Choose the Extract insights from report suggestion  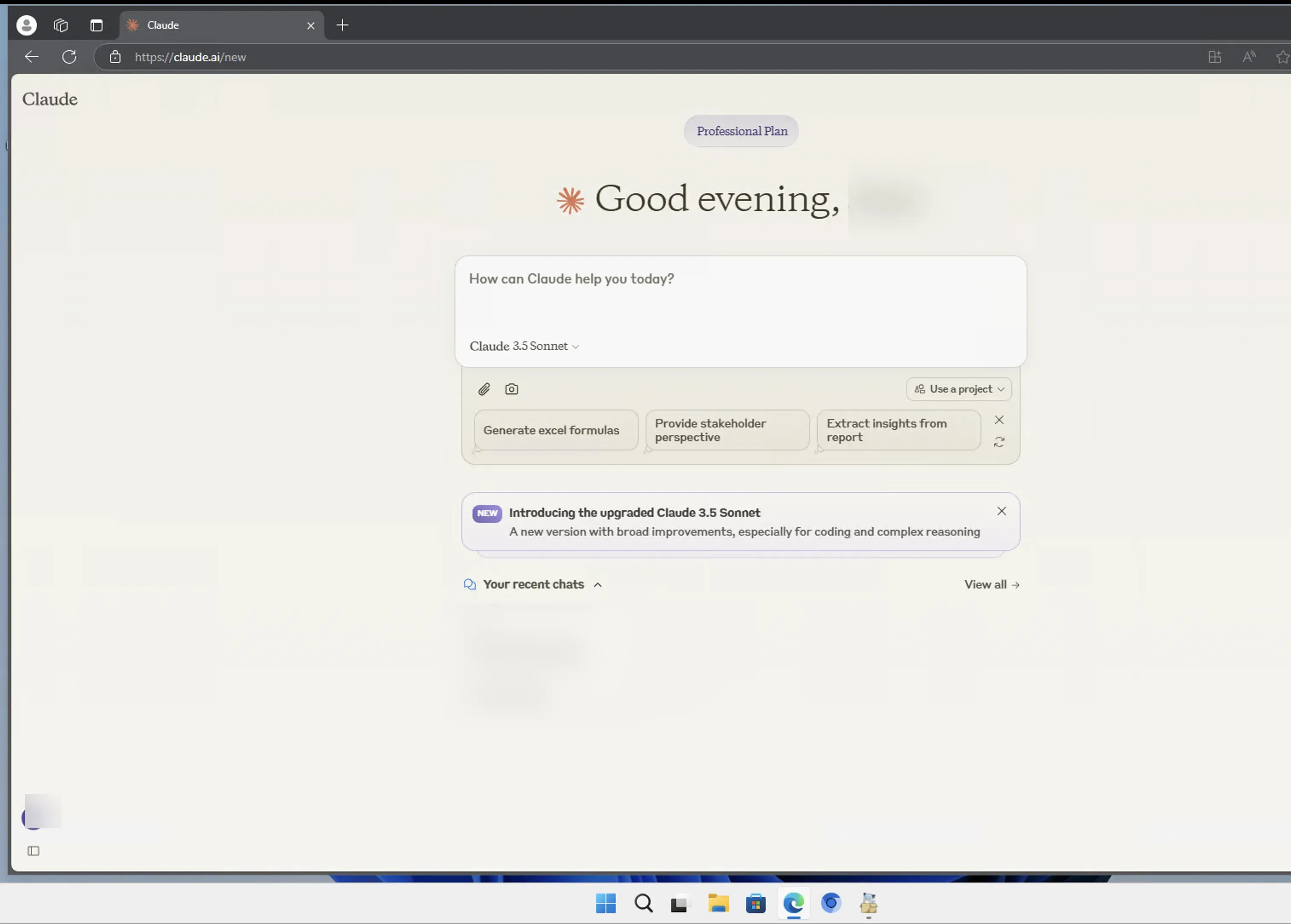coord(899,430)
